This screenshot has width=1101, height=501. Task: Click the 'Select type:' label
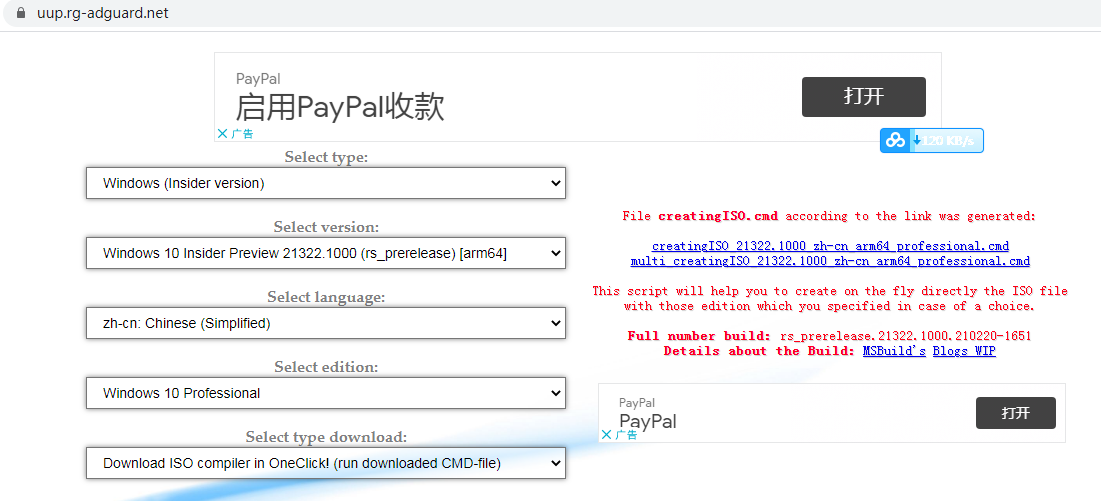326,157
